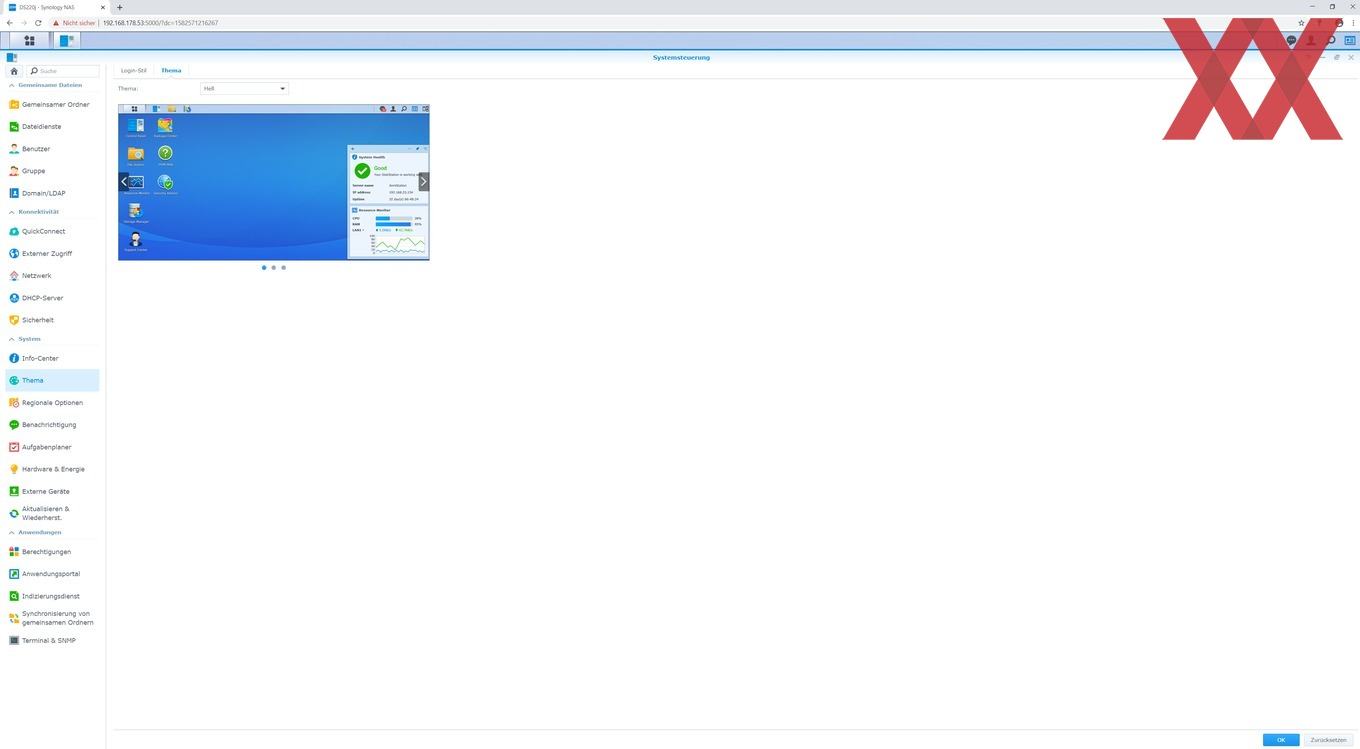Select the Systemsteuerung icon in the DSM taskbar

coord(66,41)
